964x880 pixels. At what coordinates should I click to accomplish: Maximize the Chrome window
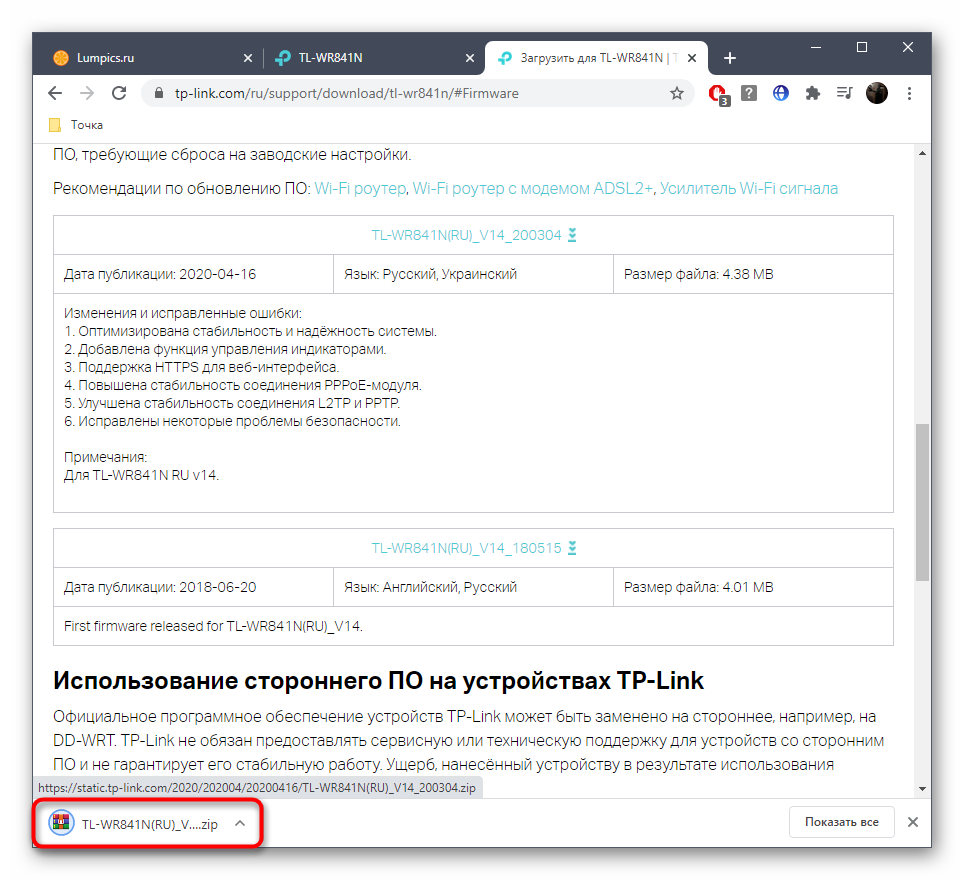[862, 47]
